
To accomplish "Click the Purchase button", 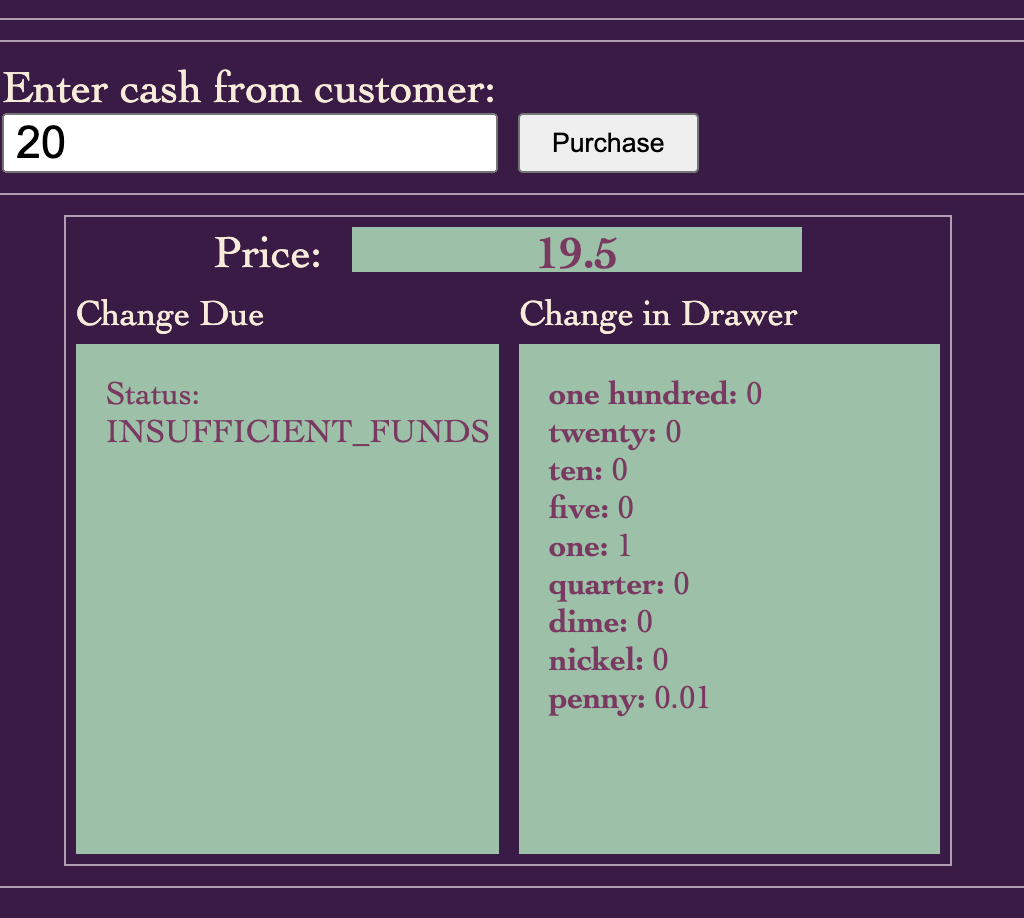I will point(608,143).
